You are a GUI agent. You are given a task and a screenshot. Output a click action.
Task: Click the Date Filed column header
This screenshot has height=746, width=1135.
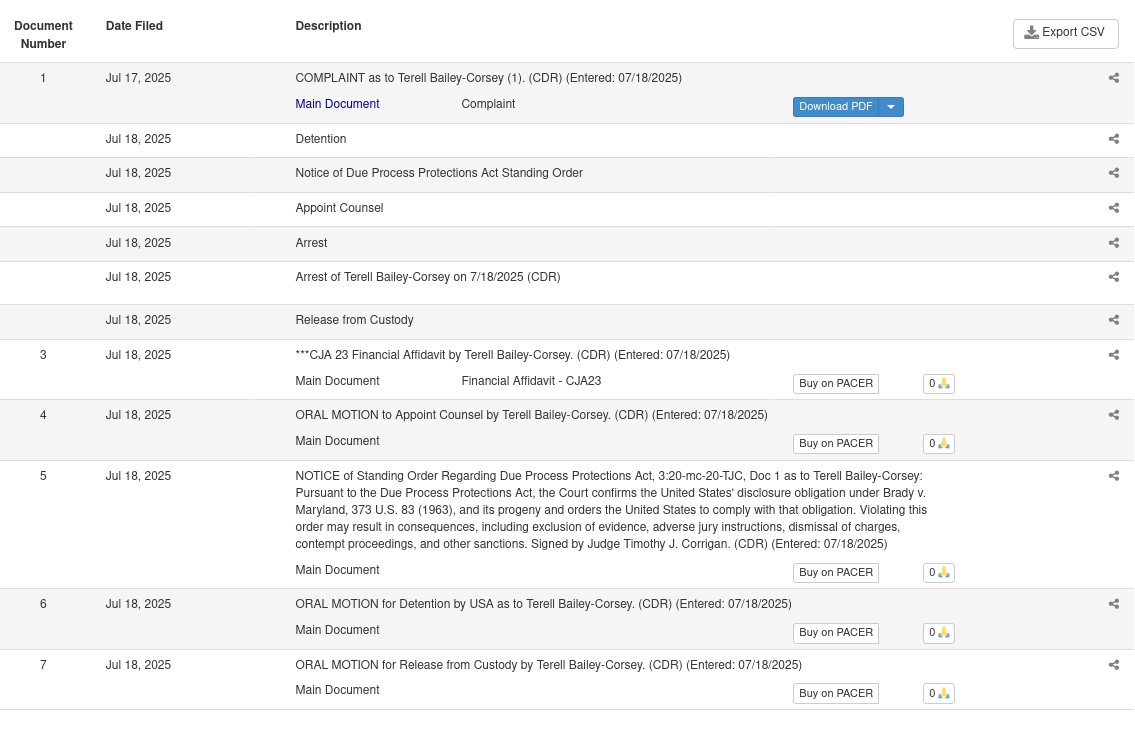134,26
